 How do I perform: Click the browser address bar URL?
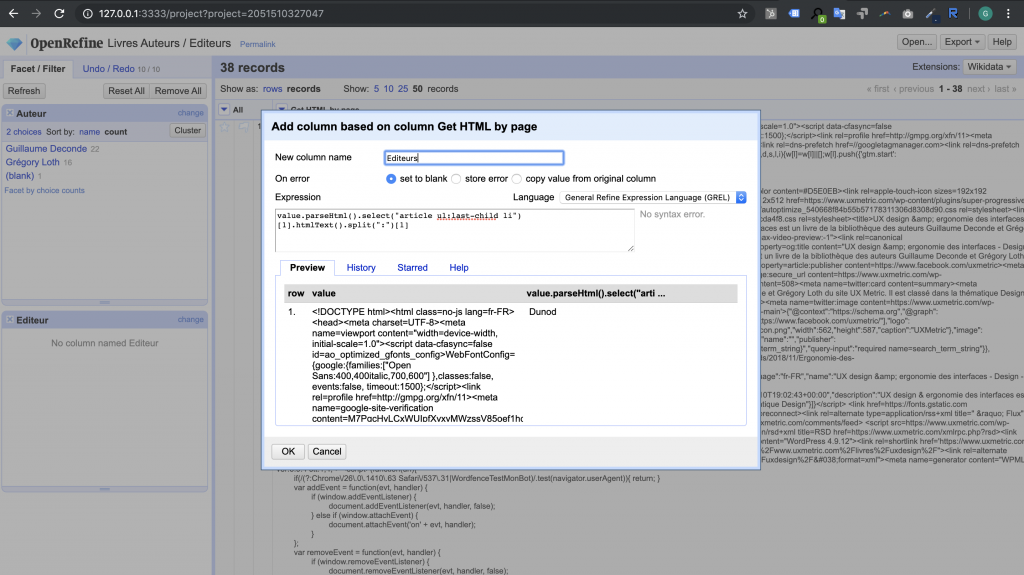coord(211,13)
